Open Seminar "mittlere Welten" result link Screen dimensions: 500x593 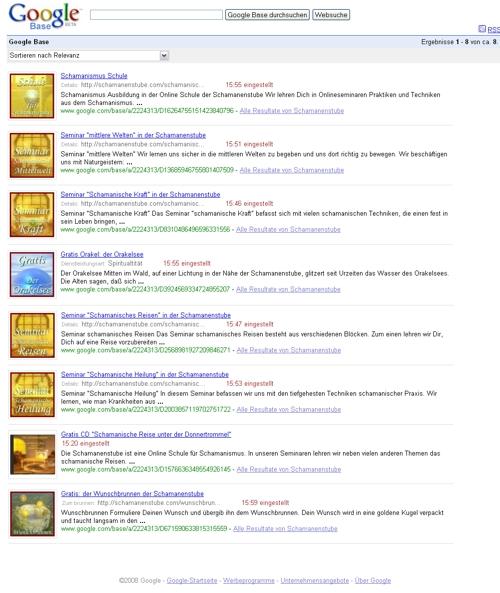coord(133,135)
